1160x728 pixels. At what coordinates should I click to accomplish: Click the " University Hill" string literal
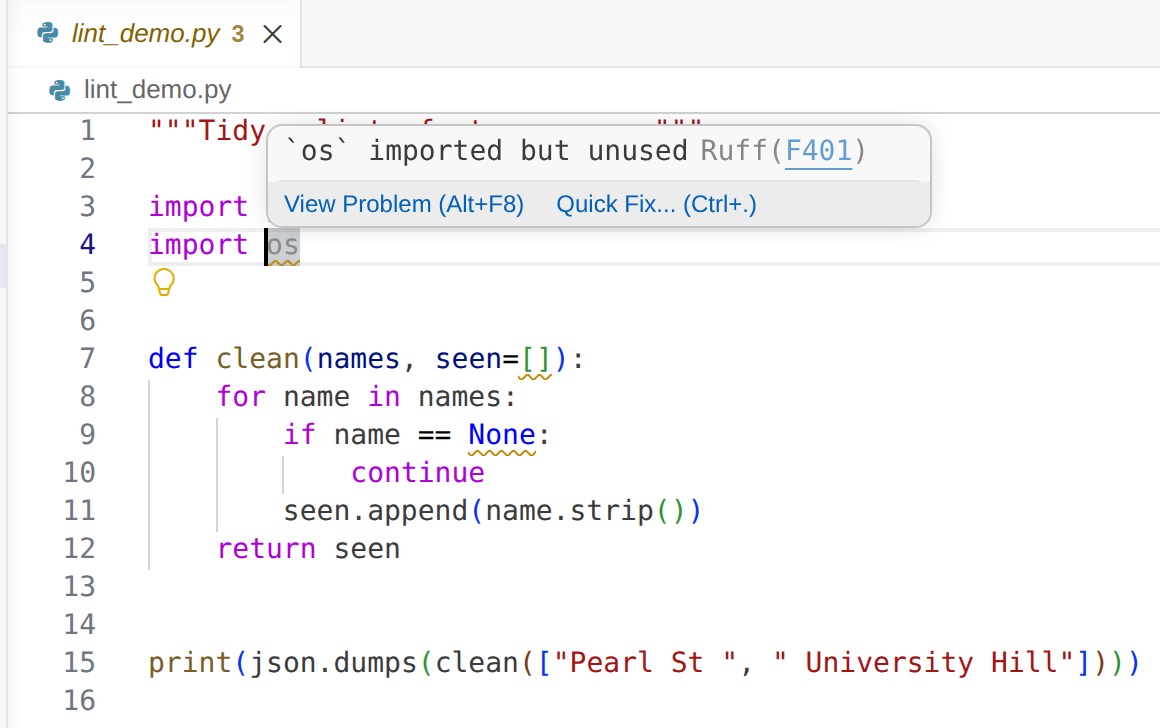point(923,662)
